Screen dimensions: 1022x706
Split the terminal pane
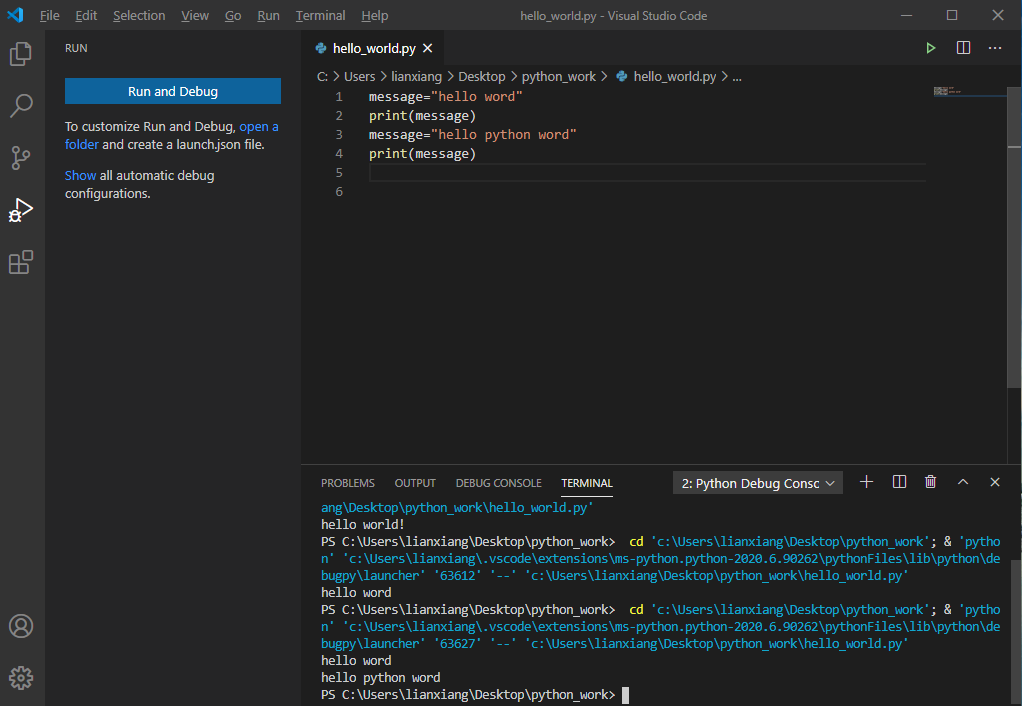899,482
